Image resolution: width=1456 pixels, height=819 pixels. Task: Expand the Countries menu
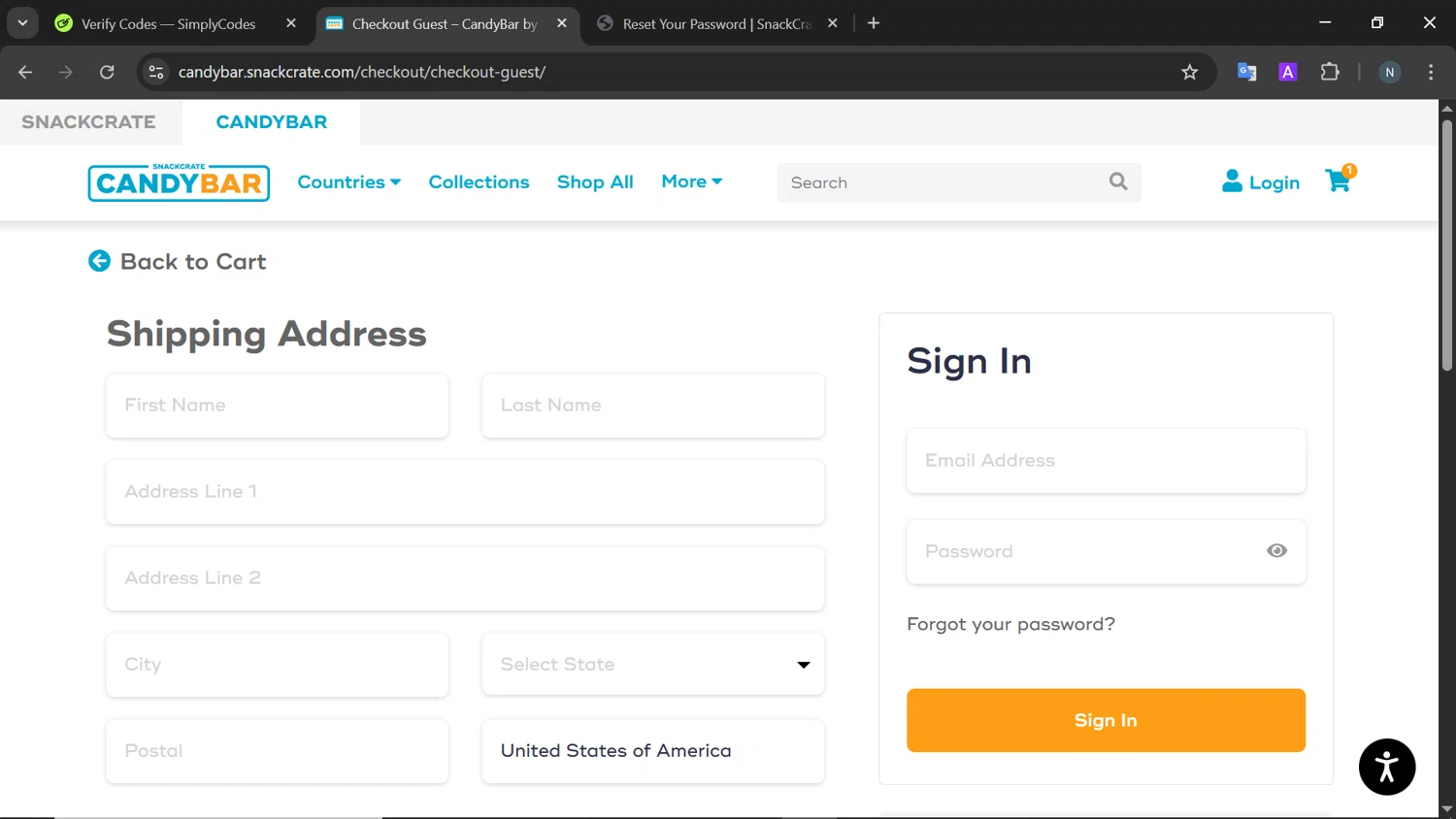coord(348,181)
